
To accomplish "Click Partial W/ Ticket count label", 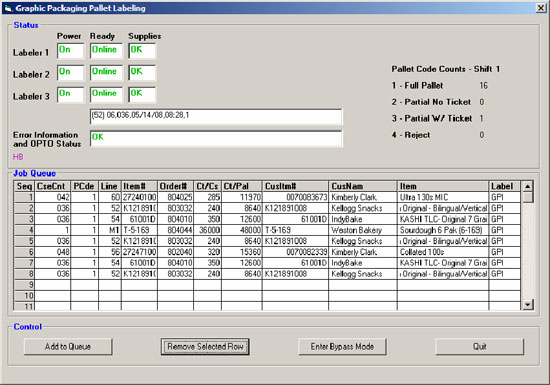I will tap(432, 119).
